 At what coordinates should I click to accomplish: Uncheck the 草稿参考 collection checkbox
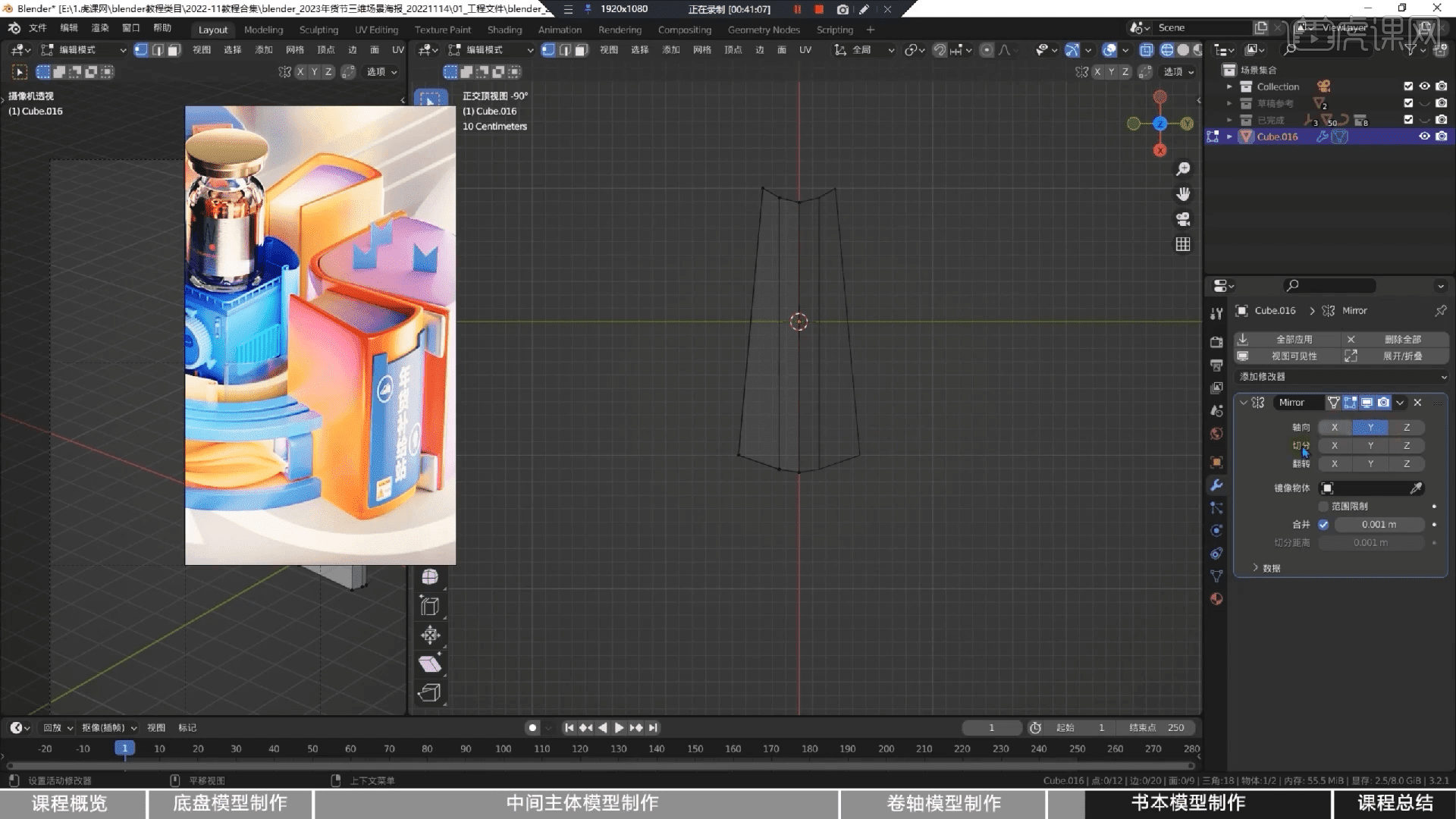1408,103
